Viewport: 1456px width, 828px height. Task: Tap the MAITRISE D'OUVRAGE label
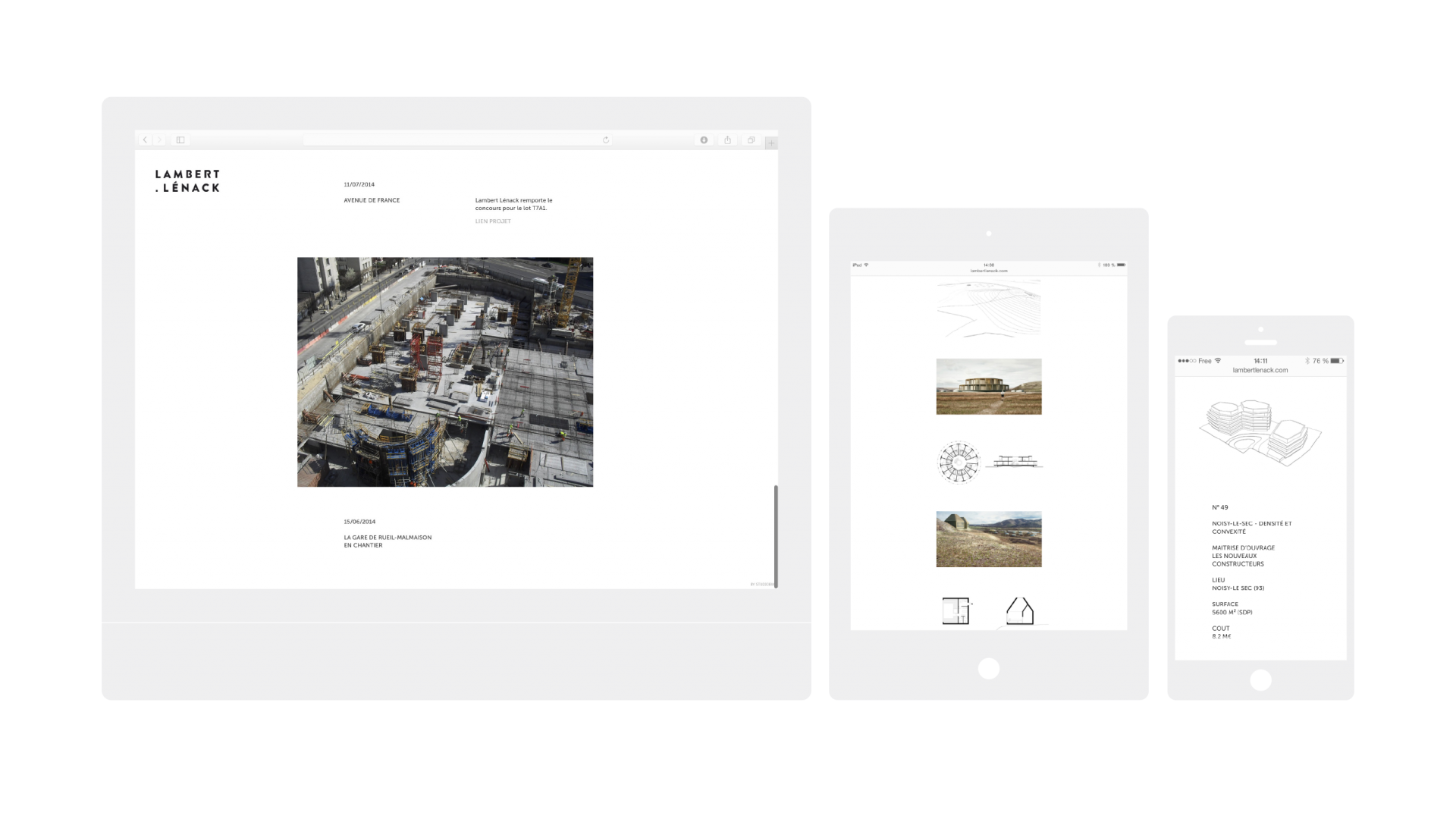click(x=1244, y=547)
